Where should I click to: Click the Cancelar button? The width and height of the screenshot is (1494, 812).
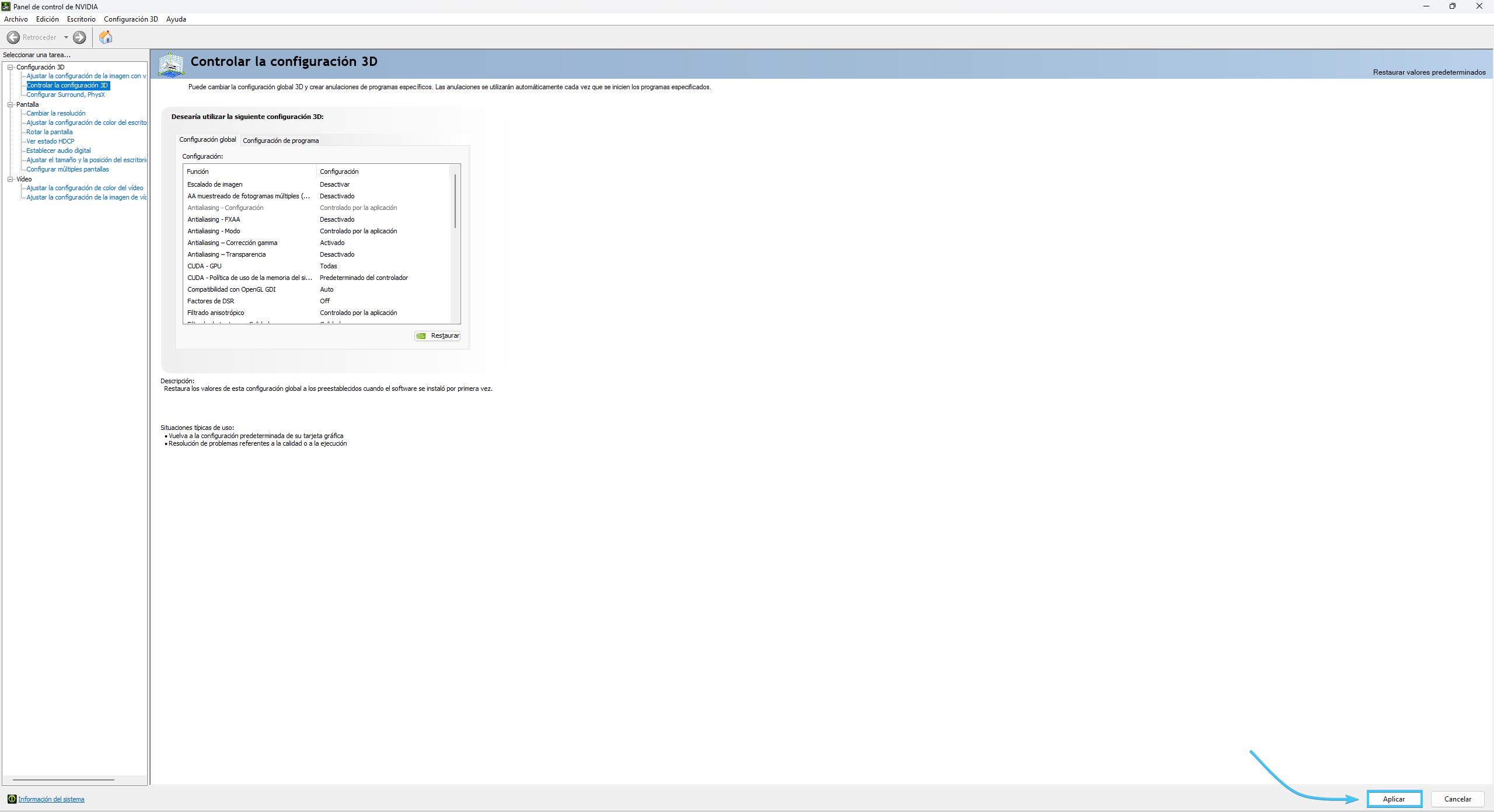click(x=1458, y=799)
